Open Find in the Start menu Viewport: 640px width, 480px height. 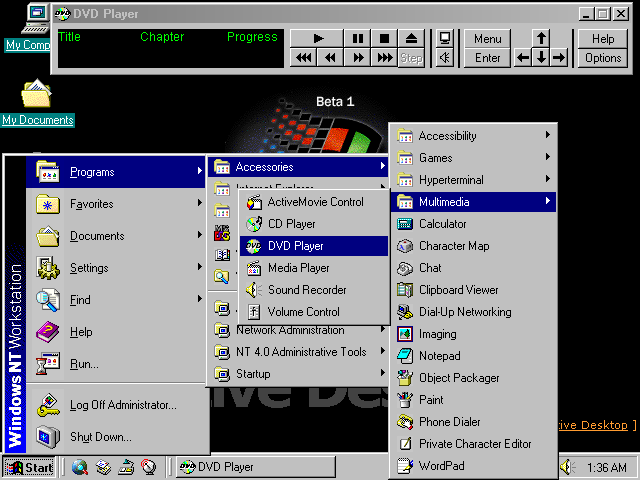[116, 300]
